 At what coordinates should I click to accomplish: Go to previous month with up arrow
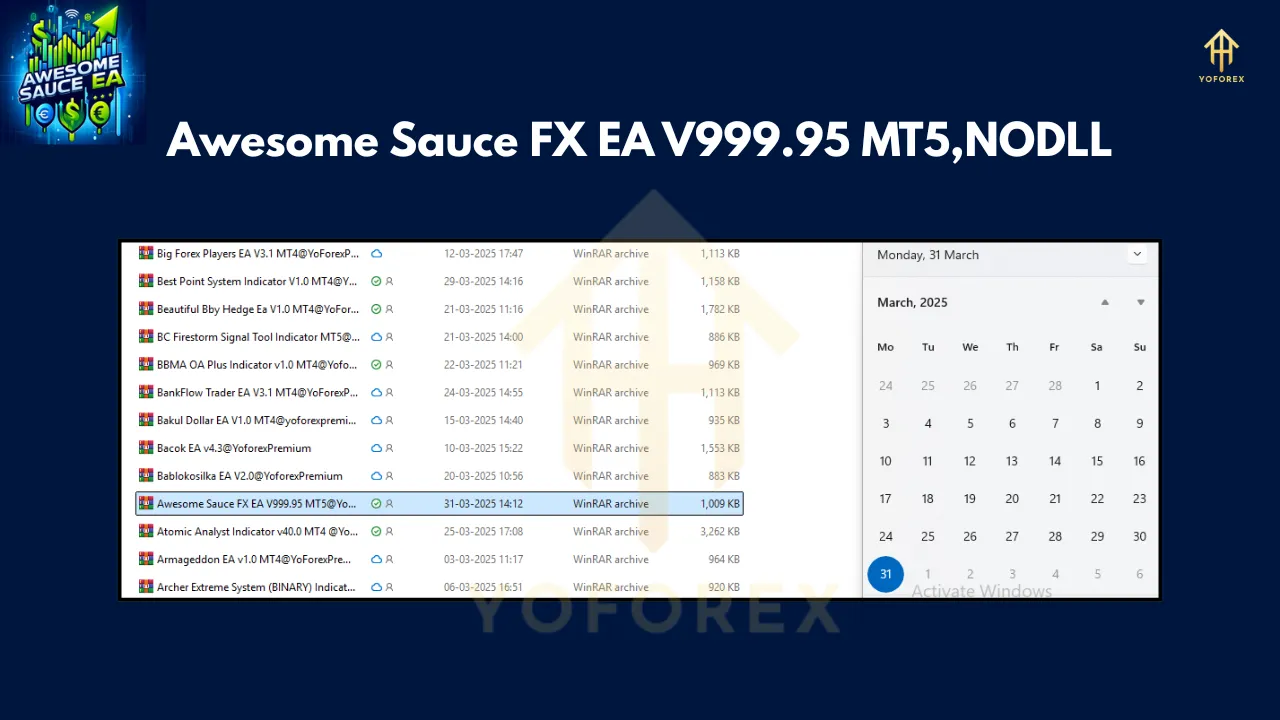[1105, 302]
